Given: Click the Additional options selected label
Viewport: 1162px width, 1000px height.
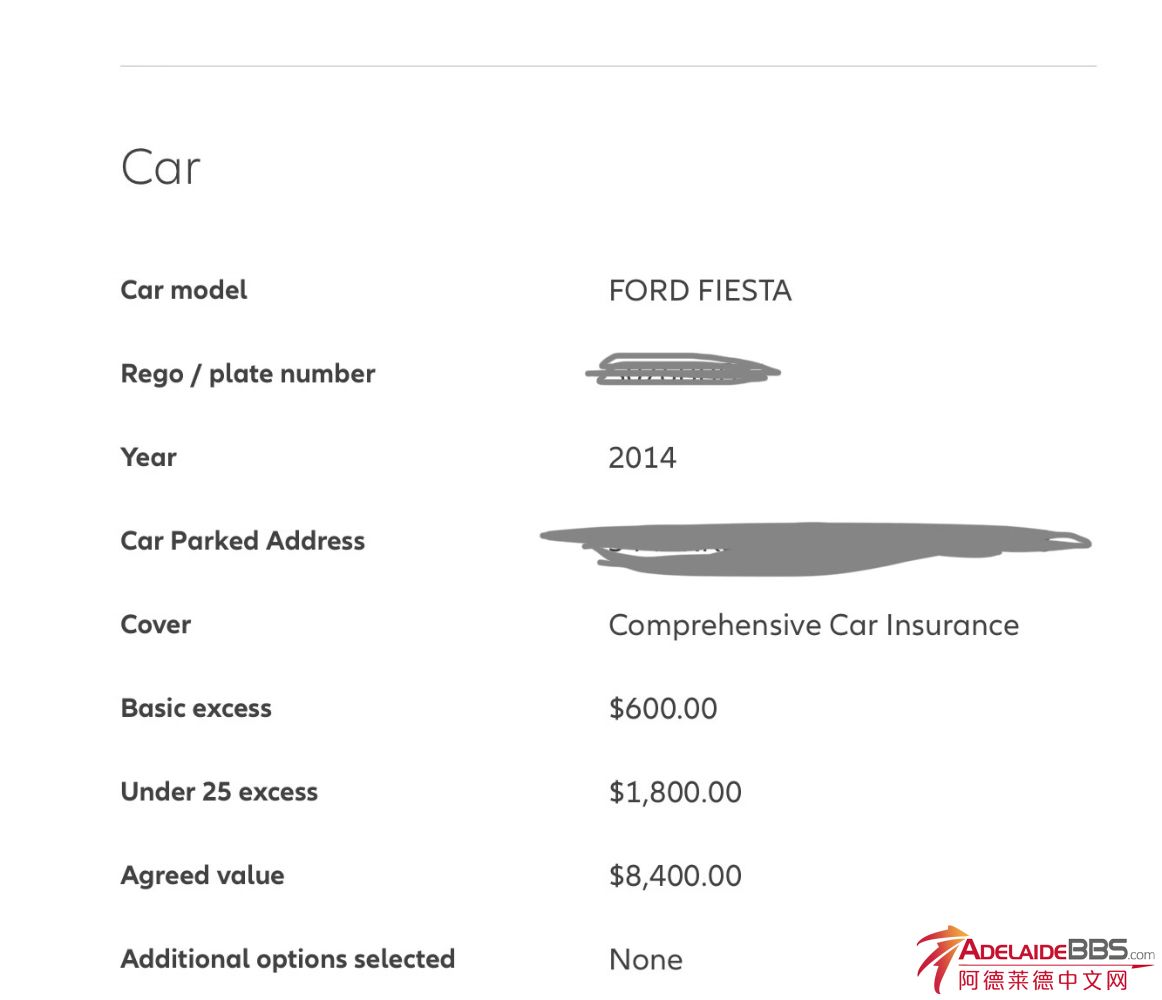Looking at the screenshot, I should pyautogui.click(x=287, y=959).
